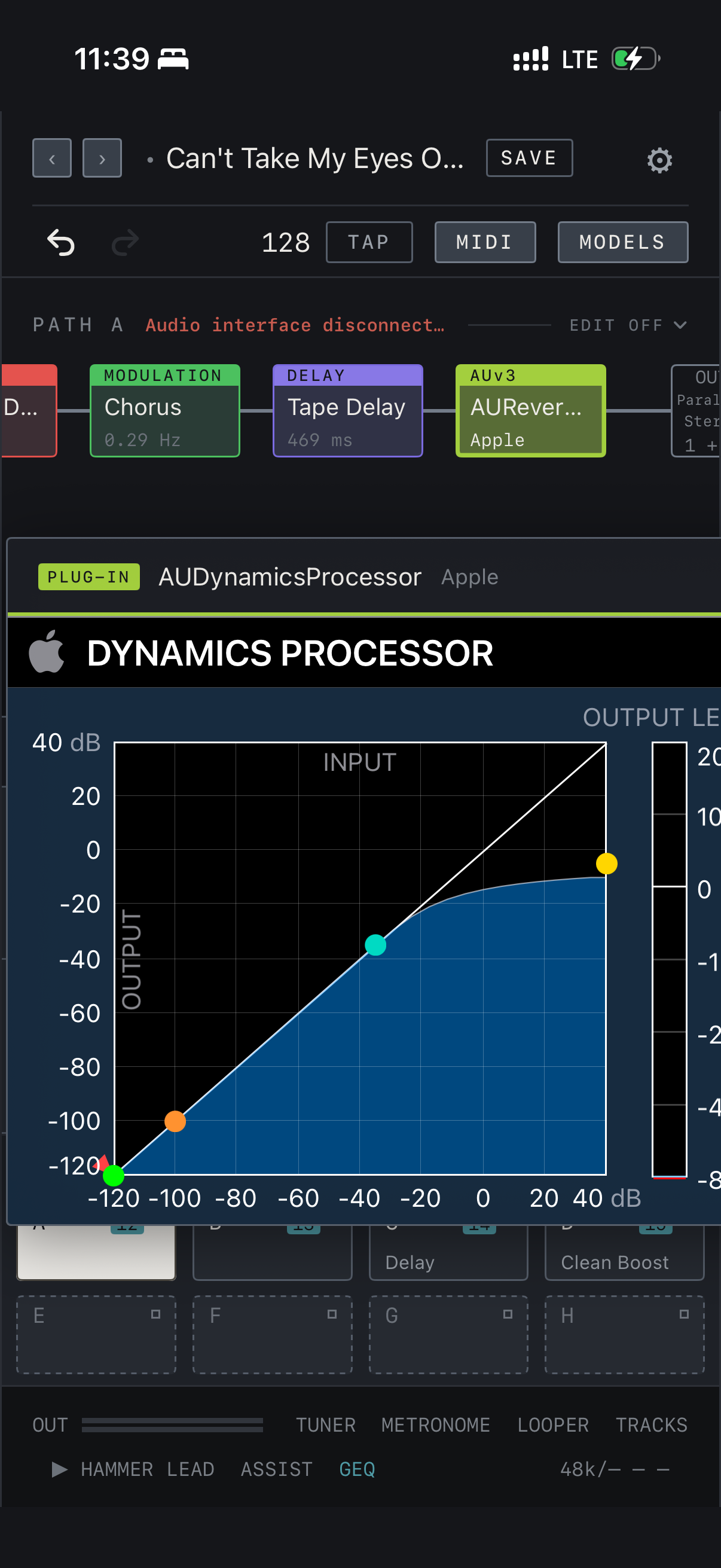Image resolution: width=721 pixels, height=1568 pixels.
Task: Select empty footswitch slot E
Action: (96, 1334)
